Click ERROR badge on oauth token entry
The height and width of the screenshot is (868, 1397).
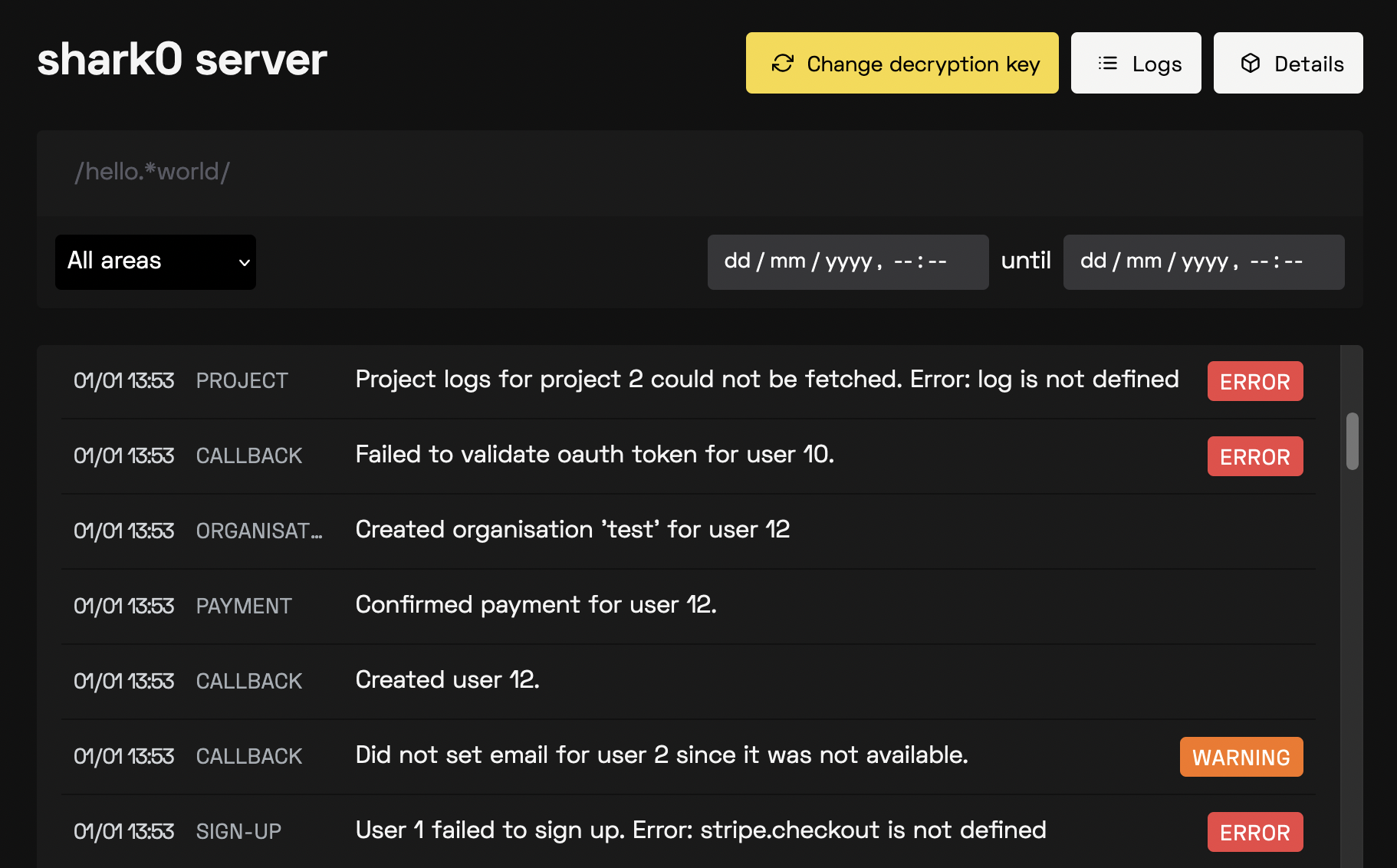[1254, 456]
